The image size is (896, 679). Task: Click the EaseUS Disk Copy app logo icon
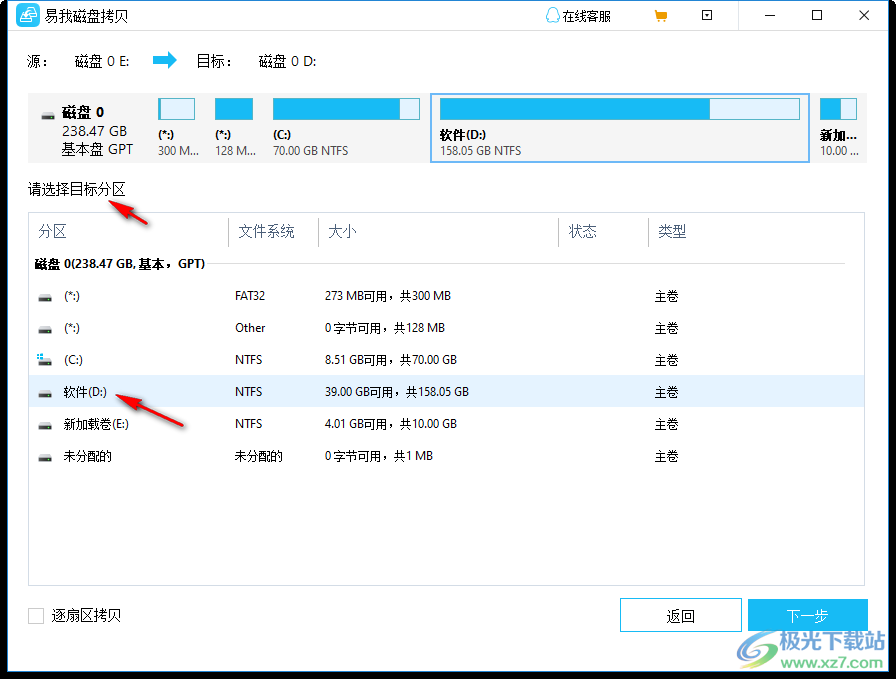tap(27, 15)
